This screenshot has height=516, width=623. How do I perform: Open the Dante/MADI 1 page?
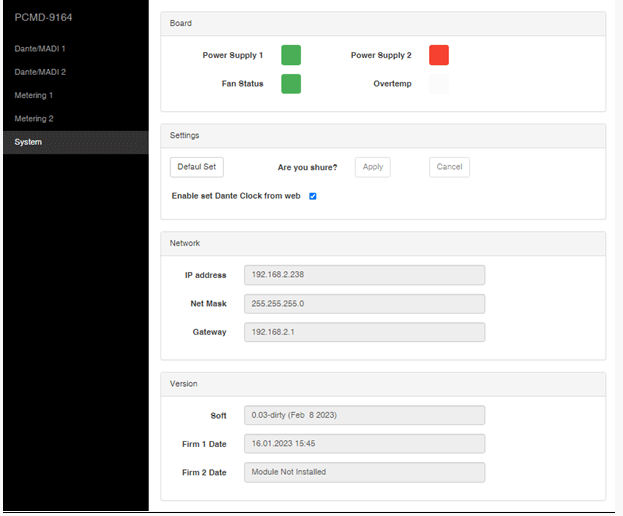[40, 48]
